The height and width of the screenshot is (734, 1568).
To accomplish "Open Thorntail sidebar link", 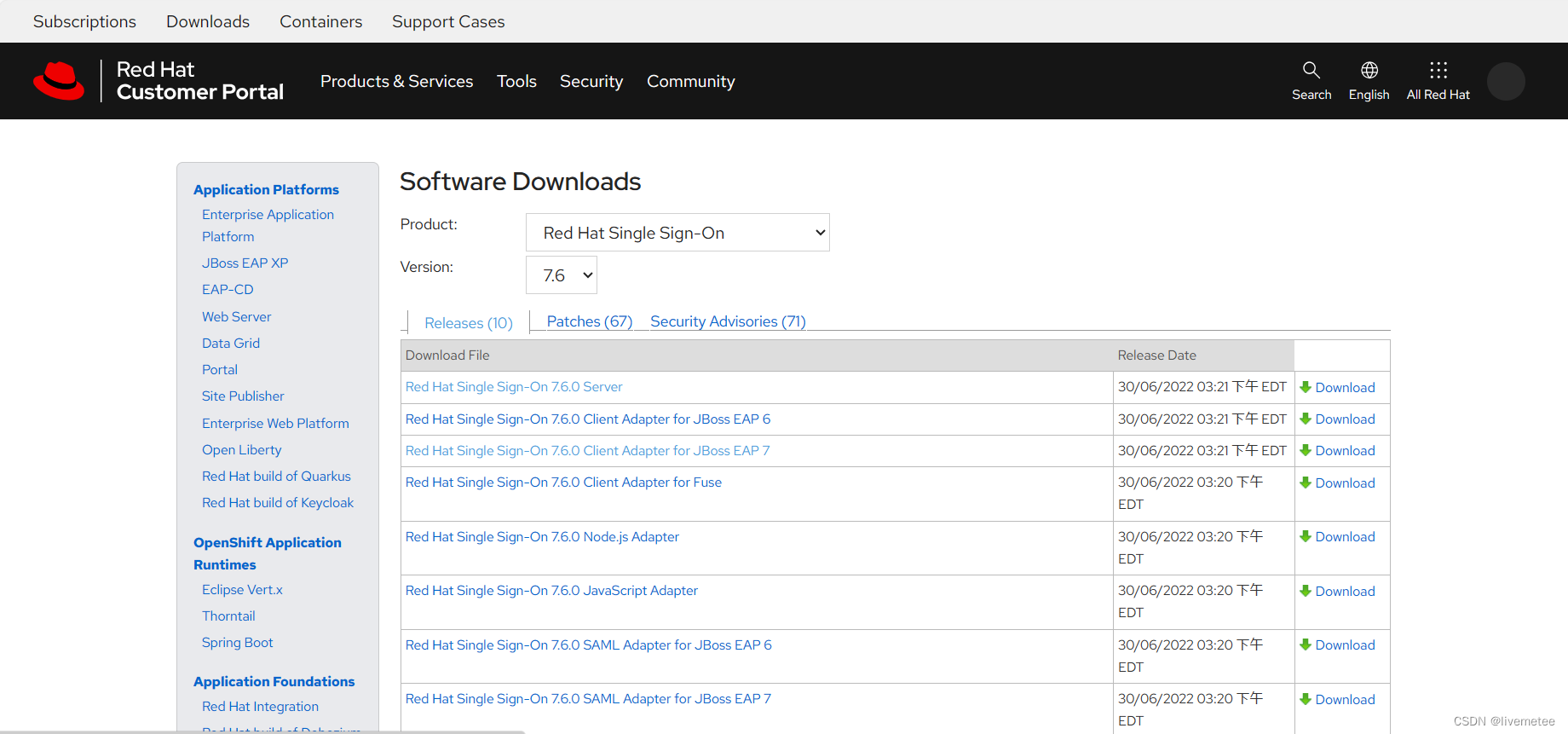I will (x=228, y=616).
